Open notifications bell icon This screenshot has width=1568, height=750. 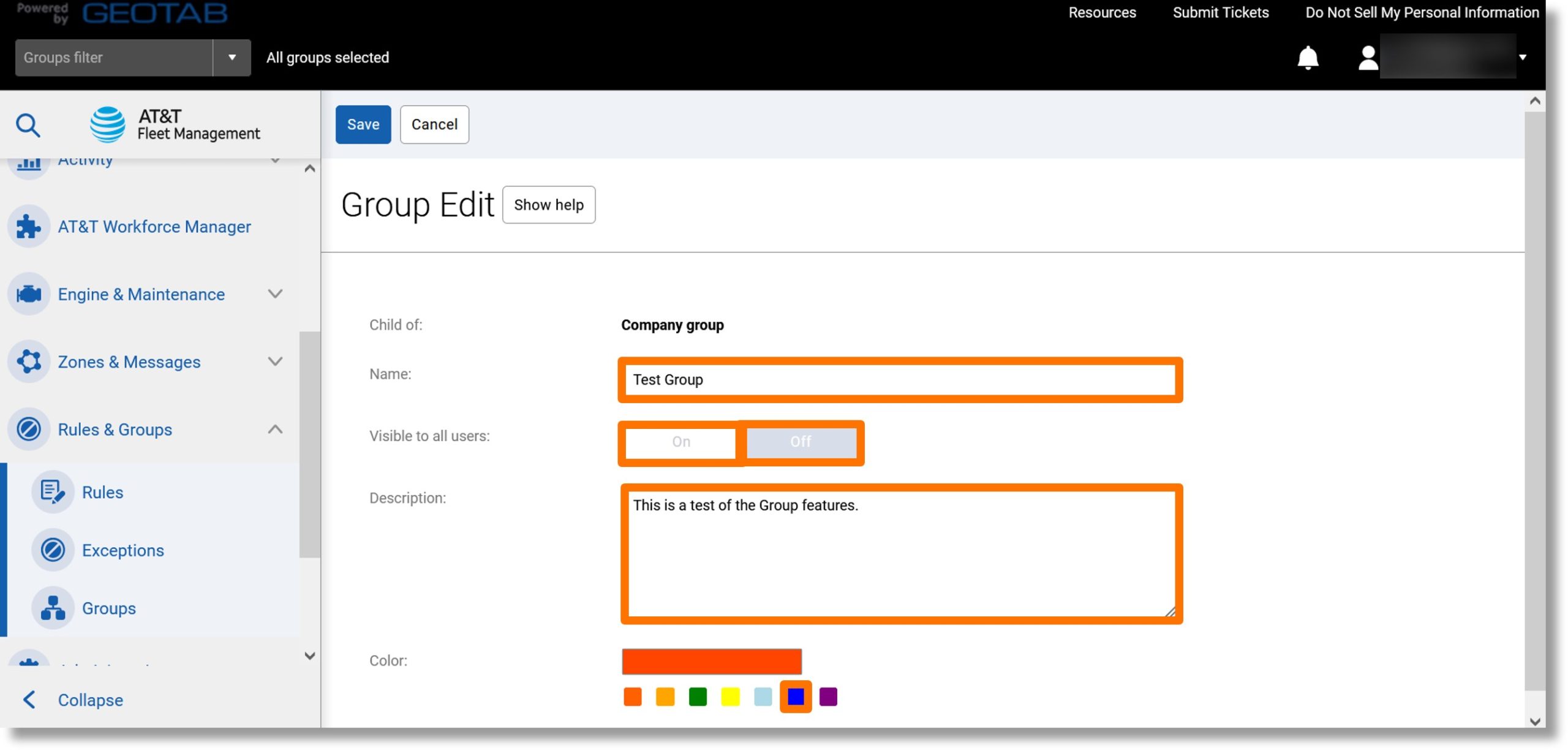point(1308,58)
